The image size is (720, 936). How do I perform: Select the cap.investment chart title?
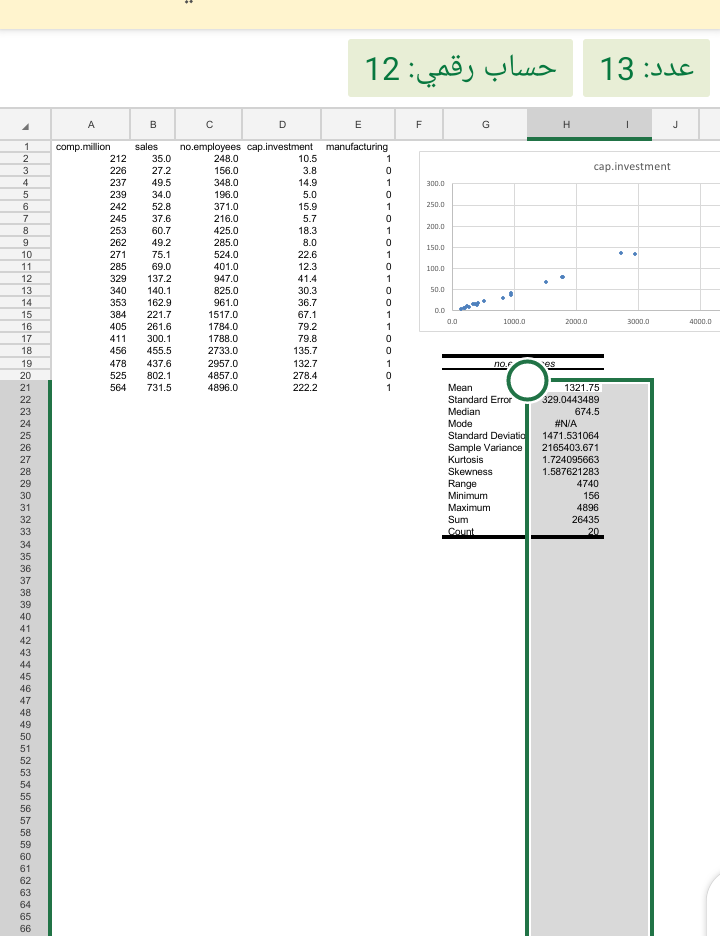(x=632, y=167)
